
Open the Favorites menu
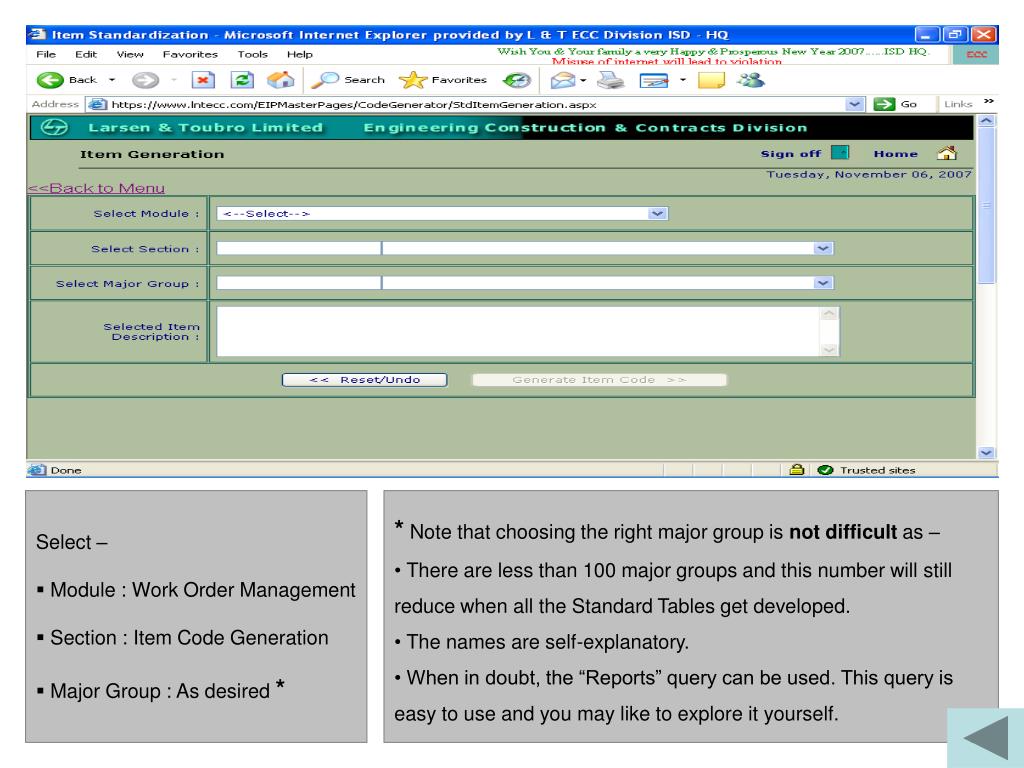[190, 54]
